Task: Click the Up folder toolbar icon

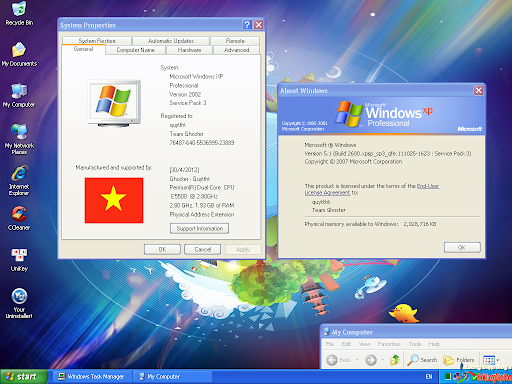Action: 395,360
